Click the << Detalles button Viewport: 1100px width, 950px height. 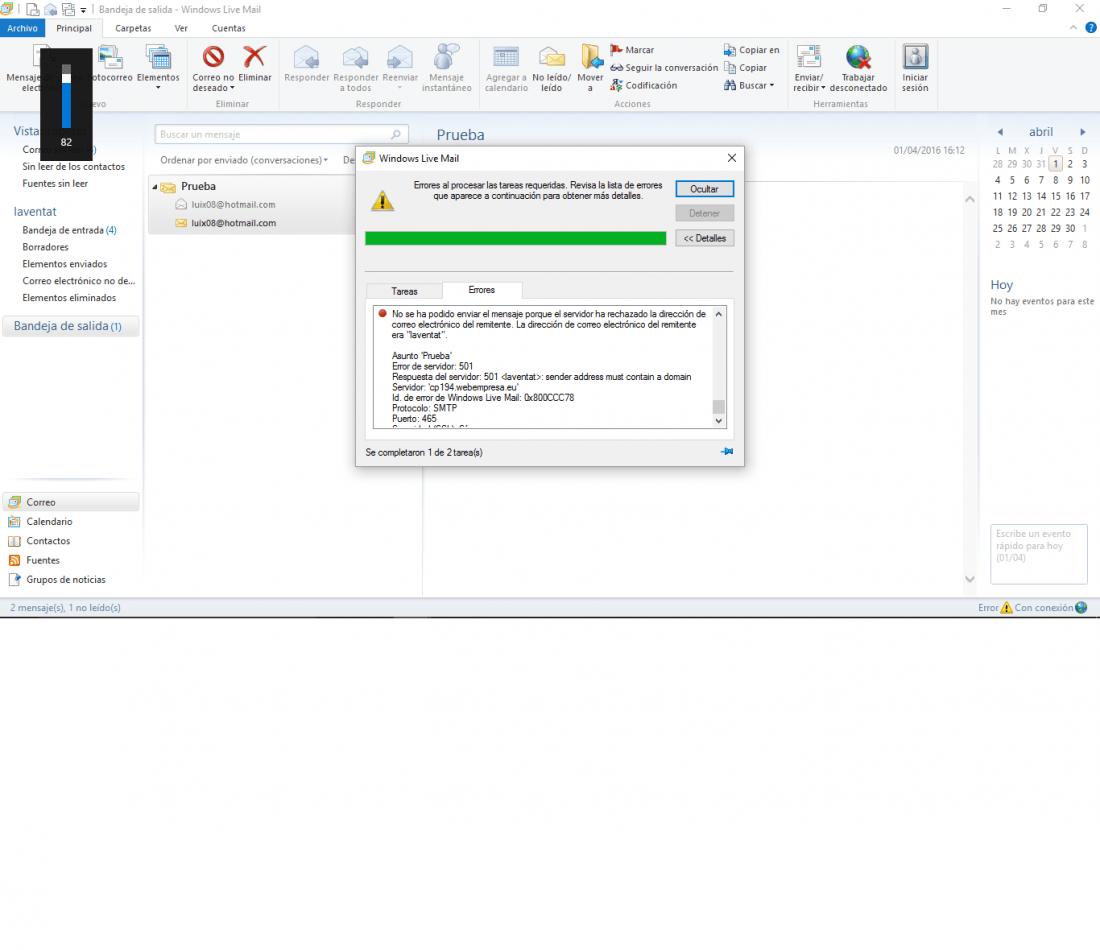pyautogui.click(x=704, y=238)
